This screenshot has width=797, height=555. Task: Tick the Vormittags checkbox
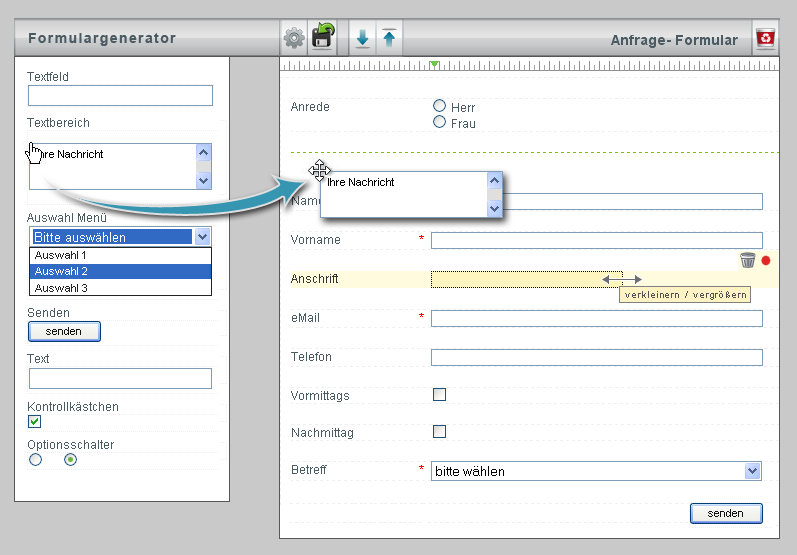click(439, 394)
